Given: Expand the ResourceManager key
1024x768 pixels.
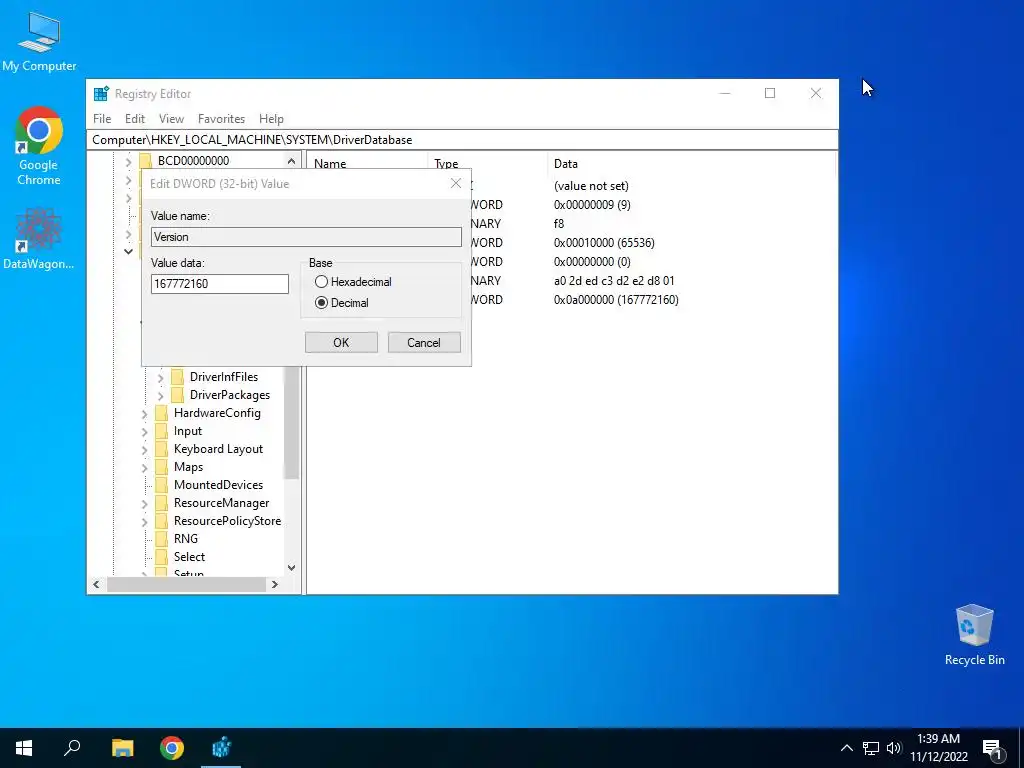Looking at the screenshot, I should (x=144, y=503).
